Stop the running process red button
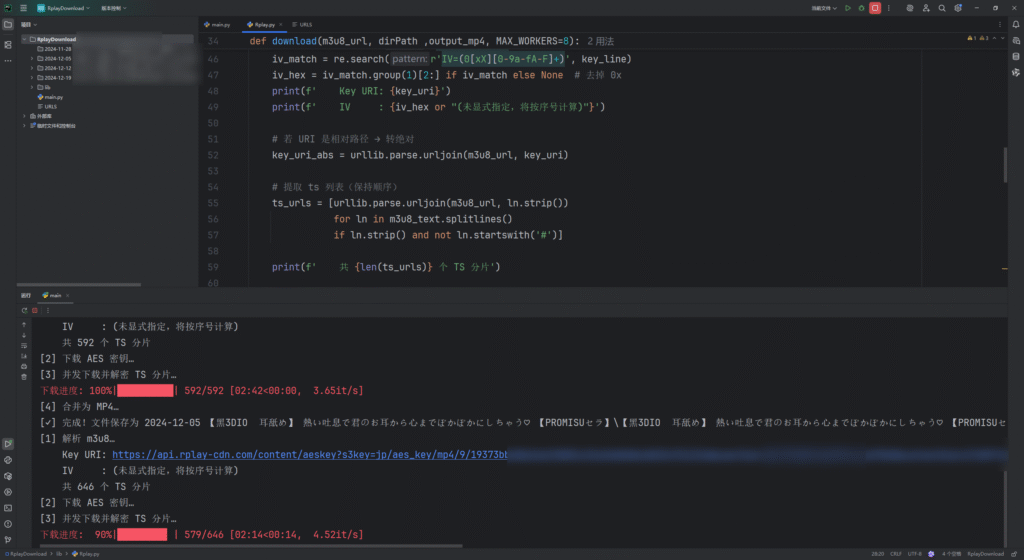This screenshot has height=560, width=1024. click(x=875, y=8)
